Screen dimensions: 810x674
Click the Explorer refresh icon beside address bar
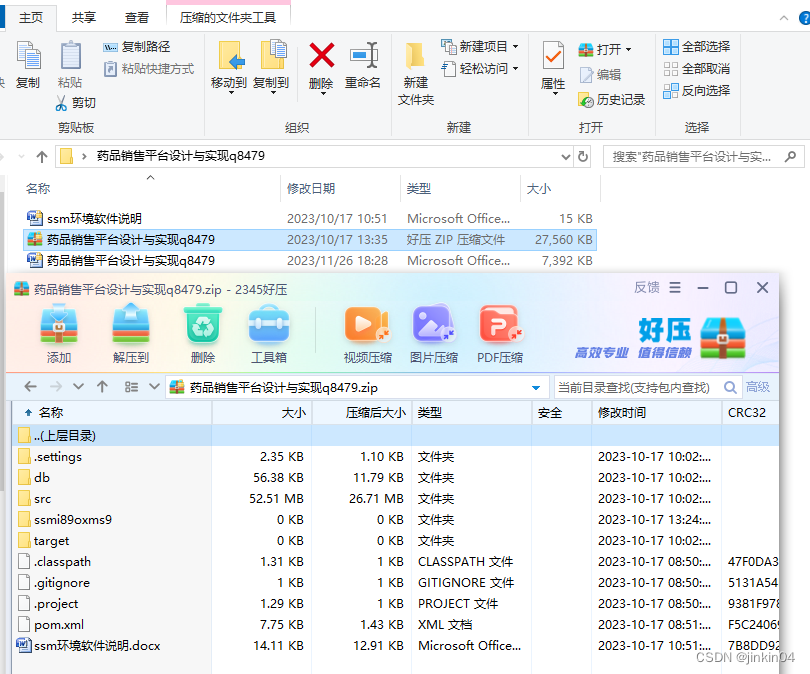[583, 156]
